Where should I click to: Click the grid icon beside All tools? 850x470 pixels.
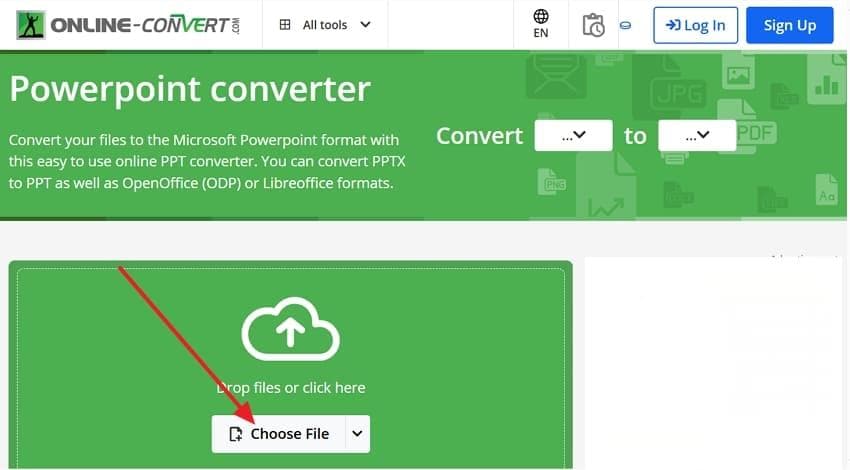tap(285, 25)
